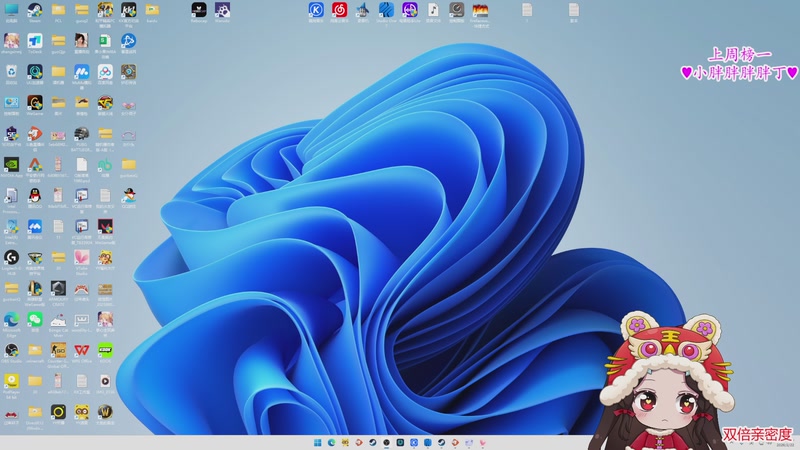The image size is (800, 450).
Task: Open the Kugou Music blue K icon
Action: 316,10
